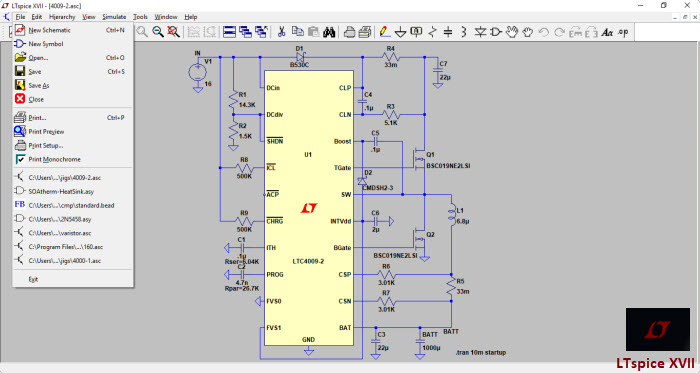Open recent file 160.asc
Viewport: 700px width, 373px height.
pyautogui.click(x=73, y=247)
